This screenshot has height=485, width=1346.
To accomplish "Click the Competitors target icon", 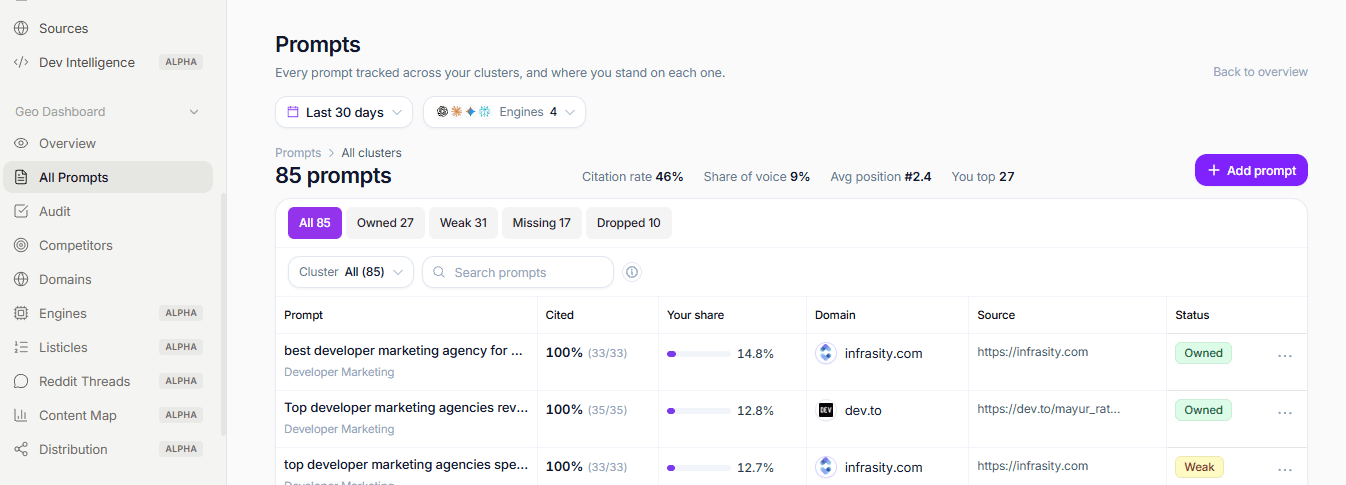I will click(21, 245).
